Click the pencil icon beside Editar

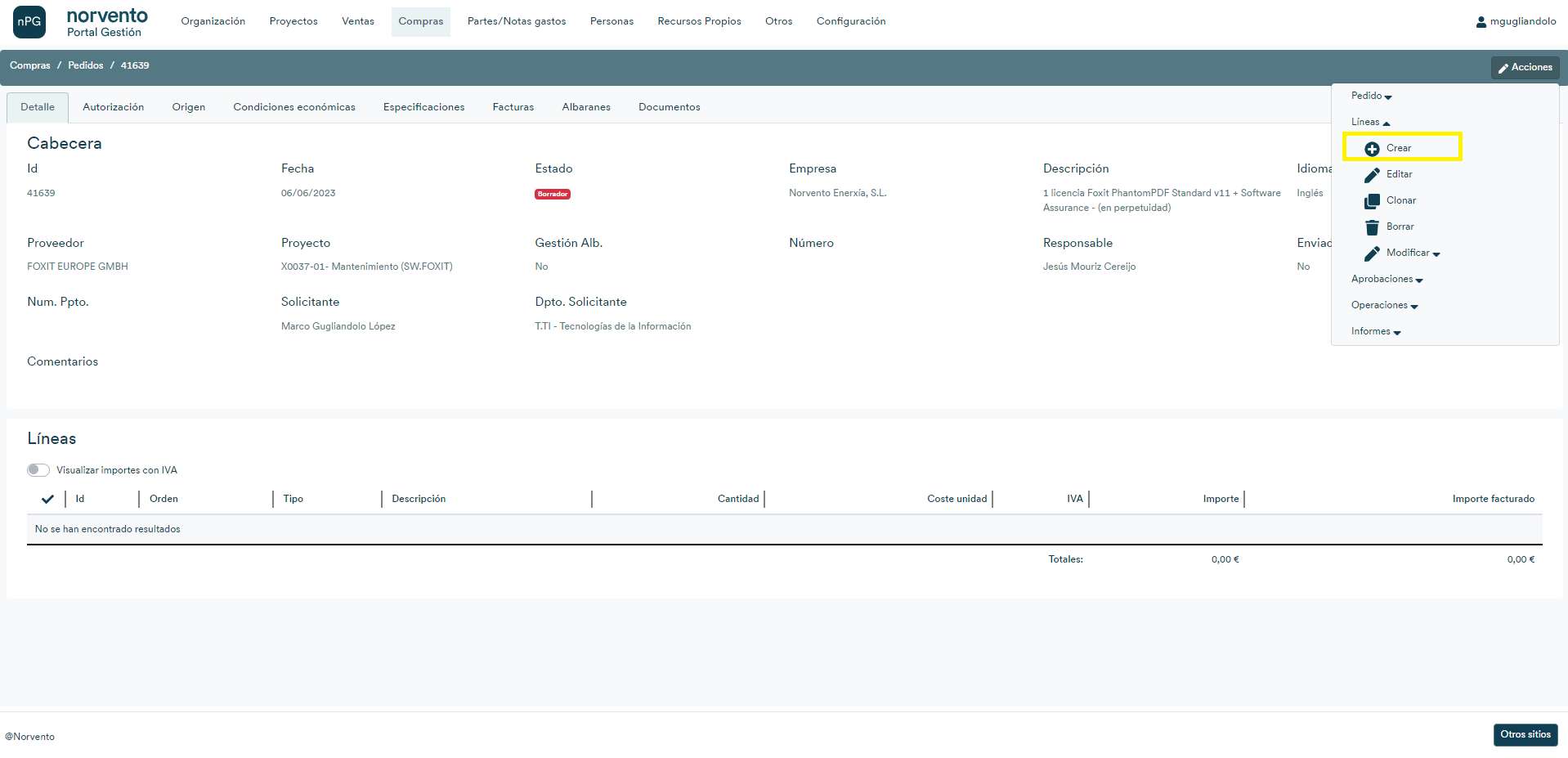pyautogui.click(x=1372, y=175)
